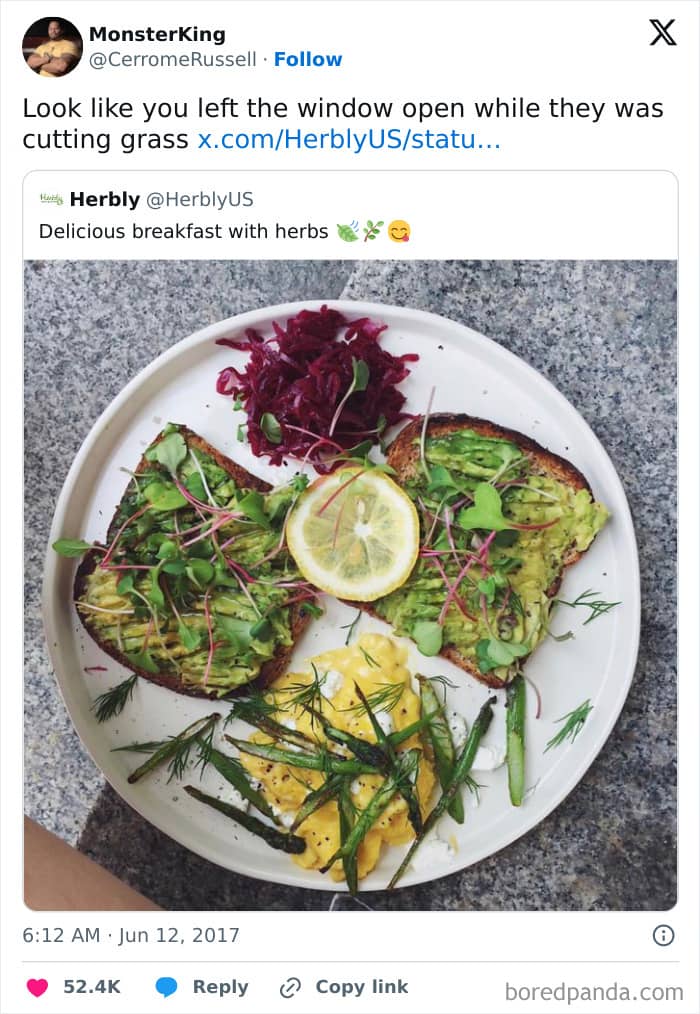
Task: Click the MonsterKing display name
Action: (x=157, y=34)
